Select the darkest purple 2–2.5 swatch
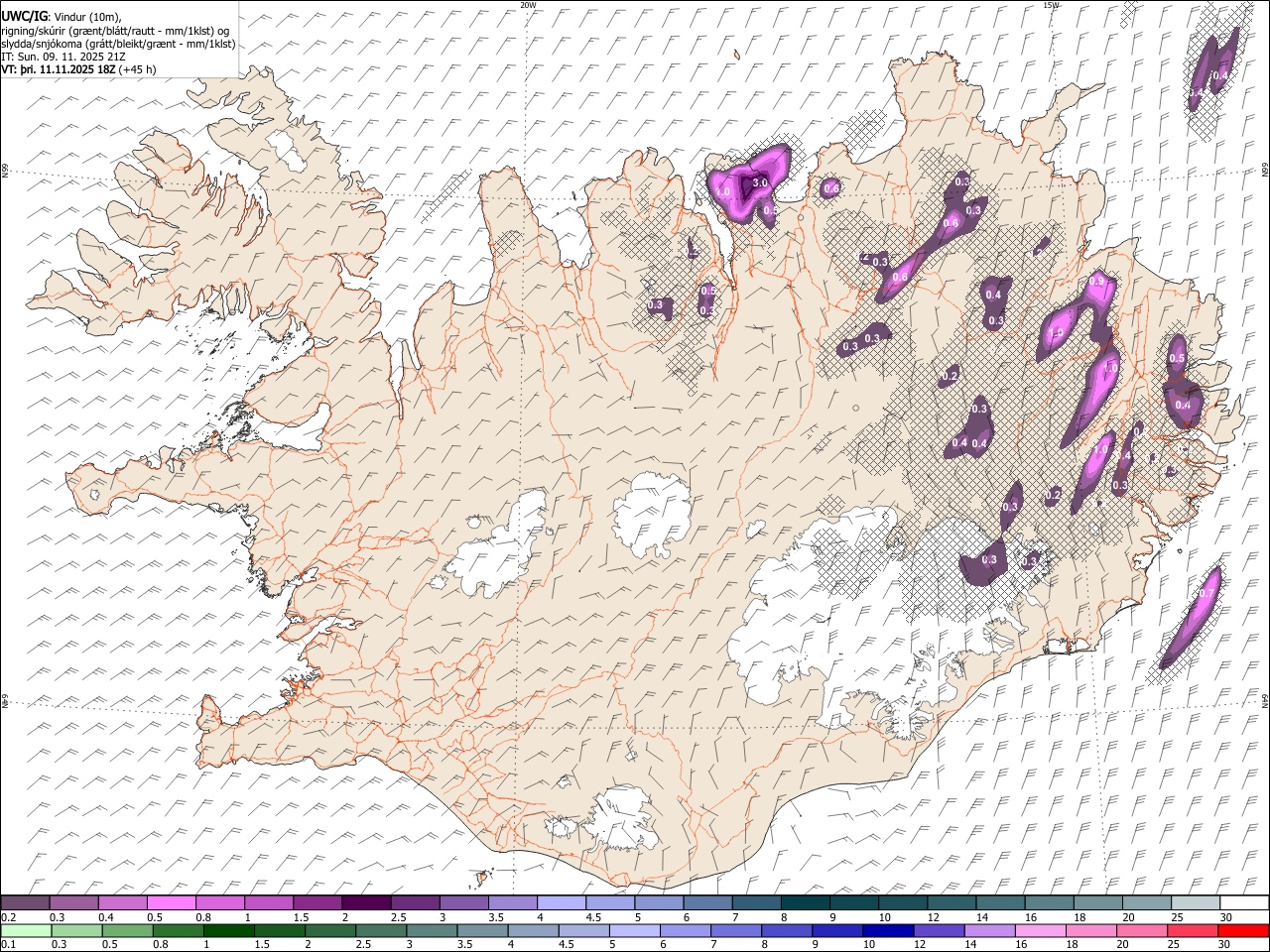The height and width of the screenshot is (952, 1270). (366, 902)
